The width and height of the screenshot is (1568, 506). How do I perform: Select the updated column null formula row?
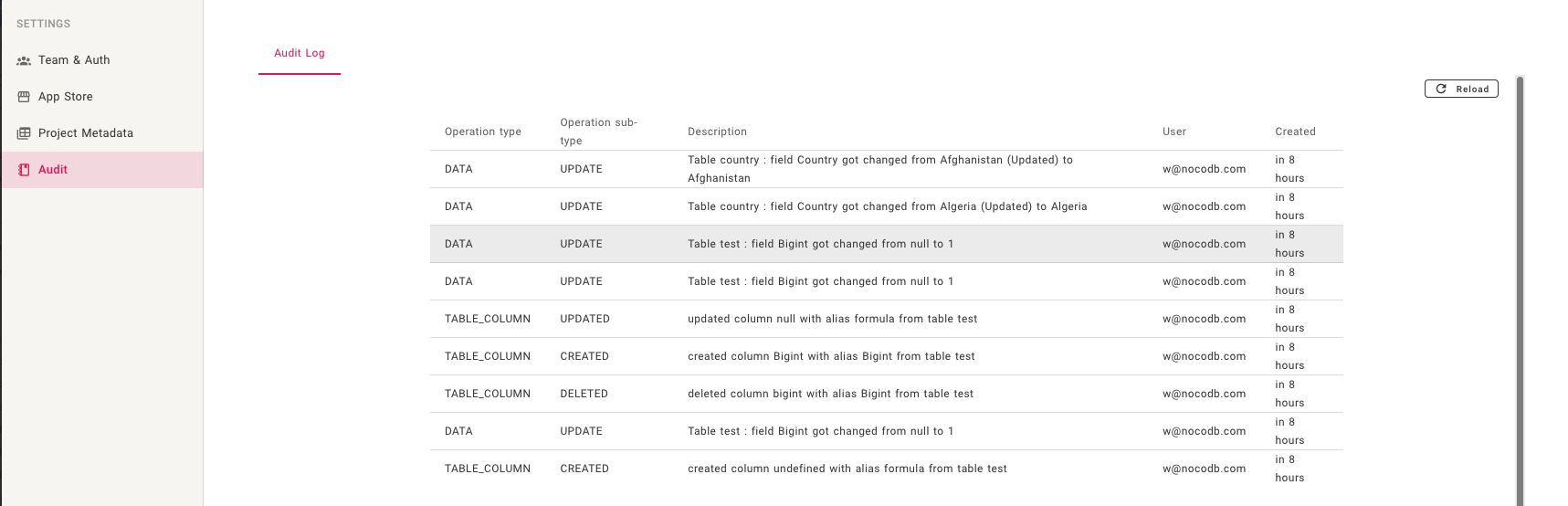886,319
